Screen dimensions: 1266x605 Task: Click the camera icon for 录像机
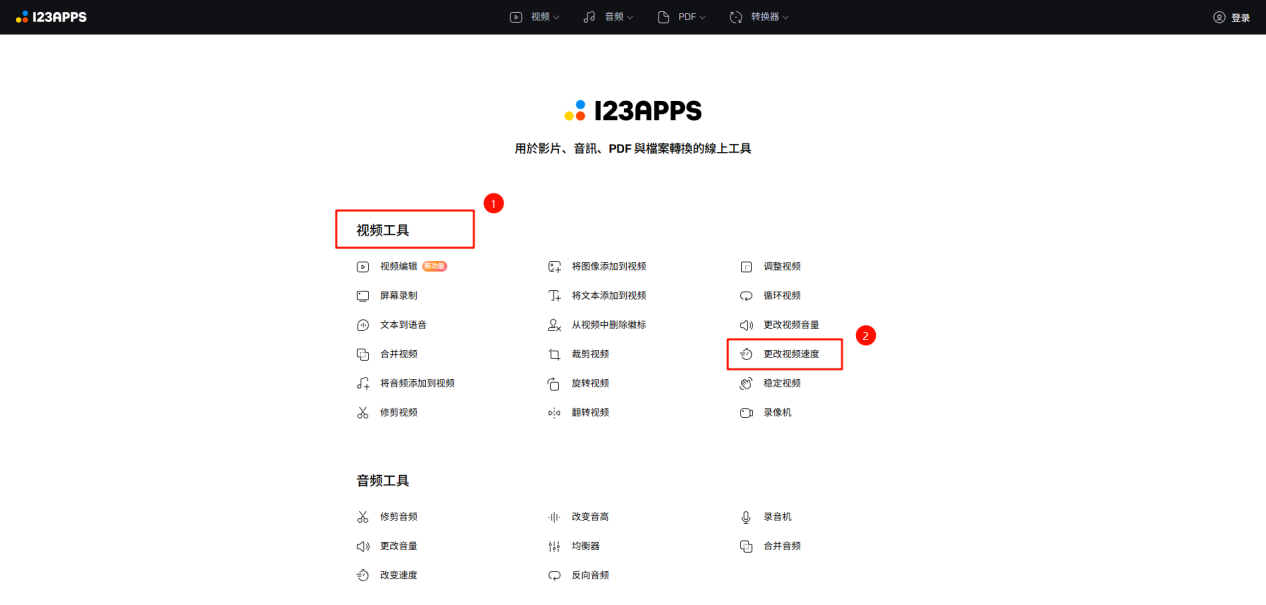(746, 412)
